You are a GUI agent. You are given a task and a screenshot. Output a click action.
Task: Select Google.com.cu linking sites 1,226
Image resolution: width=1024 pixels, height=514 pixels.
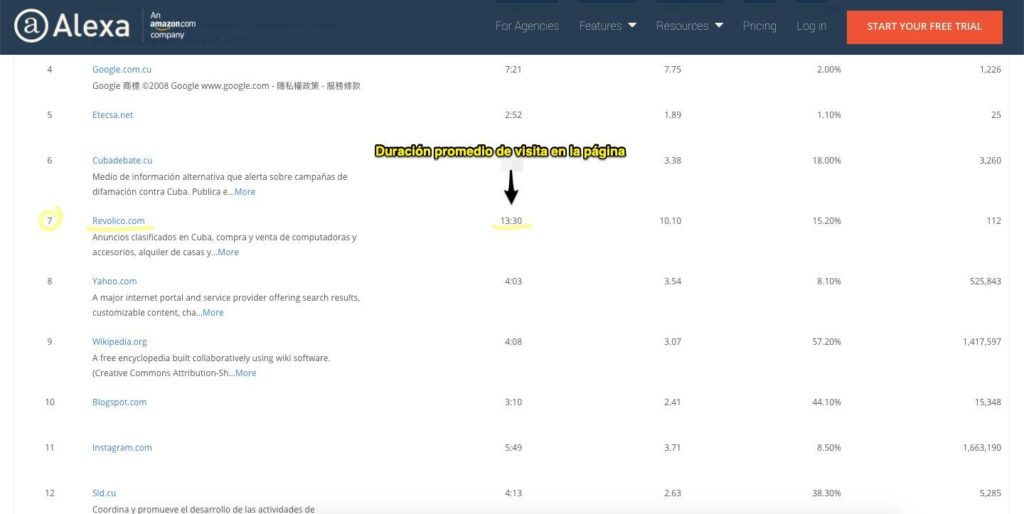click(x=990, y=69)
